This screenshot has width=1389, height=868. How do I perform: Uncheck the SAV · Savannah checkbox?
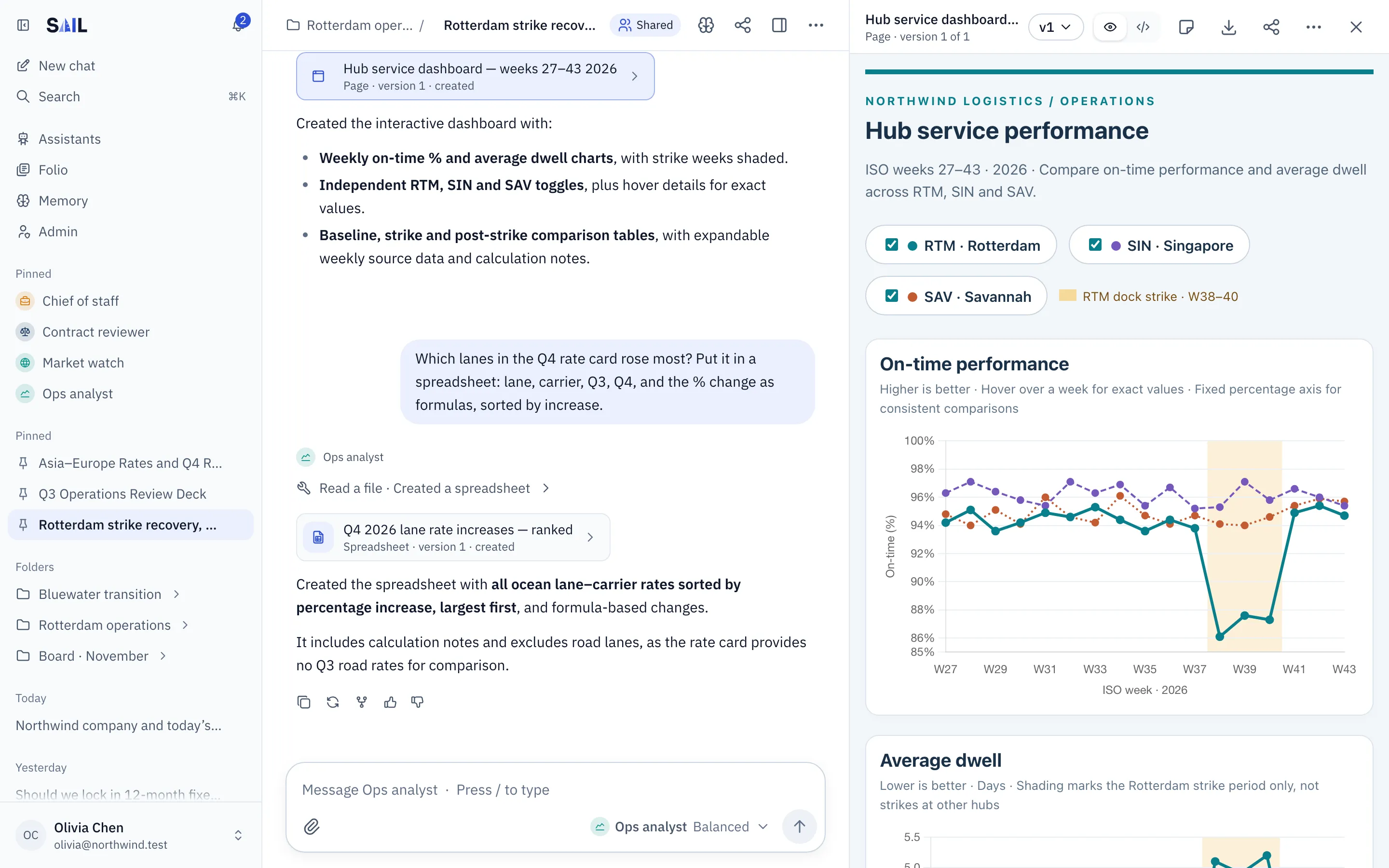point(891,296)
